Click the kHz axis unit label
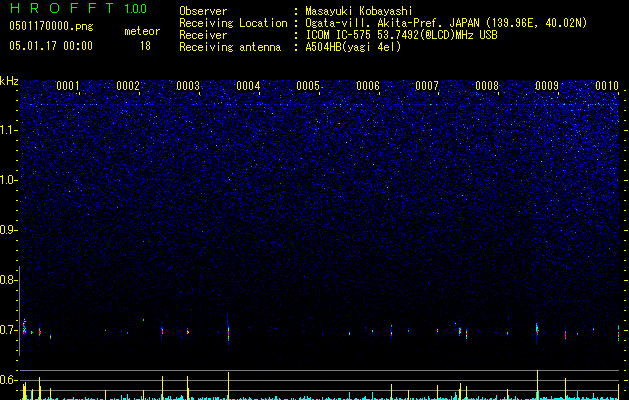The image size is (629, 400). point(9,81)
